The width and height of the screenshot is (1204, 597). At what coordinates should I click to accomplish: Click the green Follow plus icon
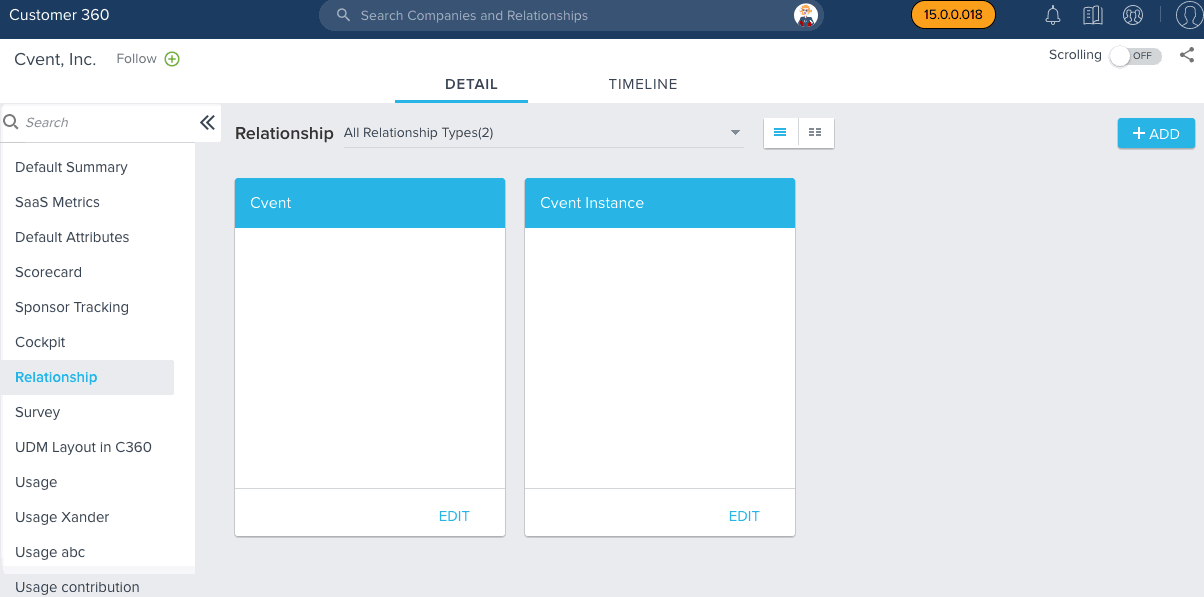point(172,59)
